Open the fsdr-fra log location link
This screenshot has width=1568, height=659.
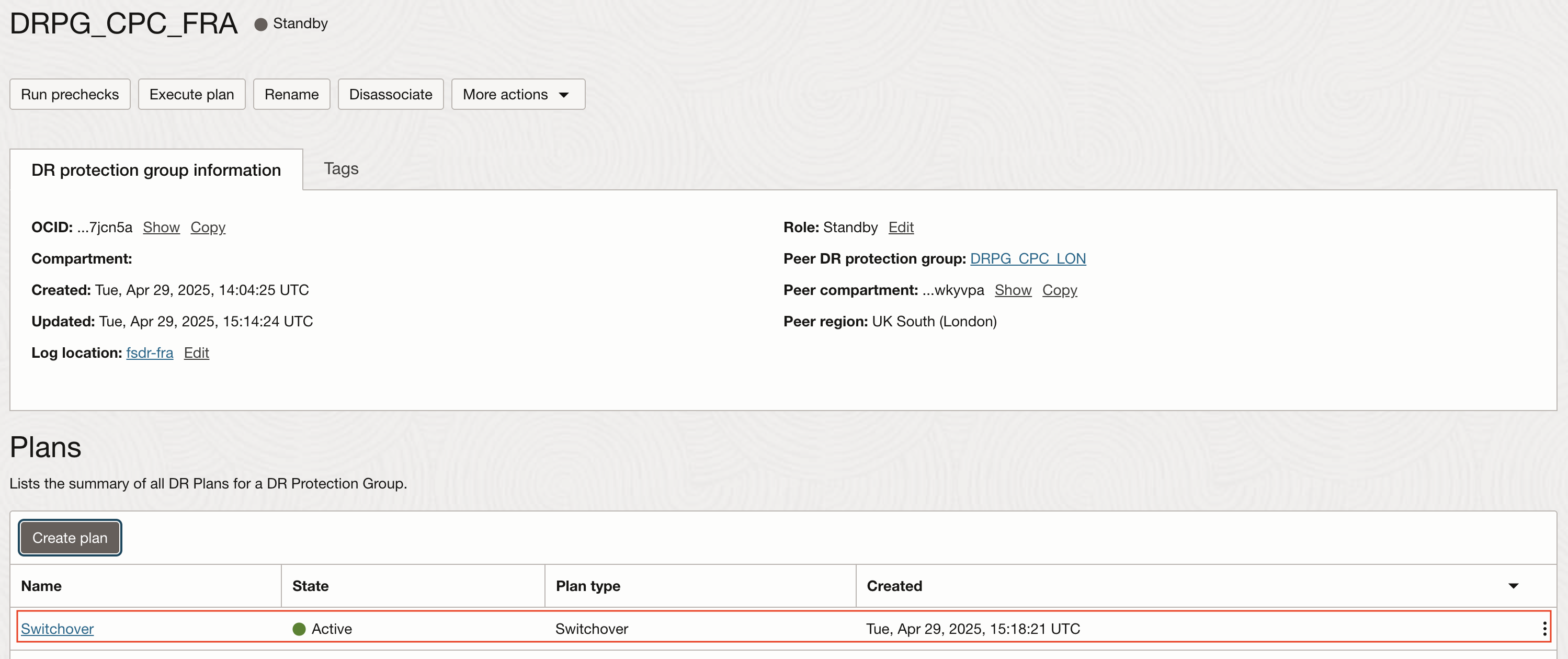pyautogui.click(x=150, y=353)
